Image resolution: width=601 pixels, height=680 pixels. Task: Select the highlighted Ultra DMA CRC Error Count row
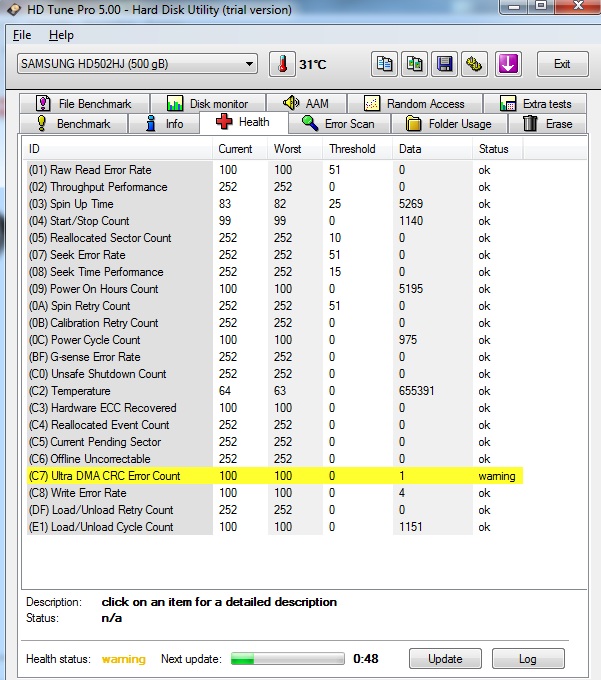point(275,476)
